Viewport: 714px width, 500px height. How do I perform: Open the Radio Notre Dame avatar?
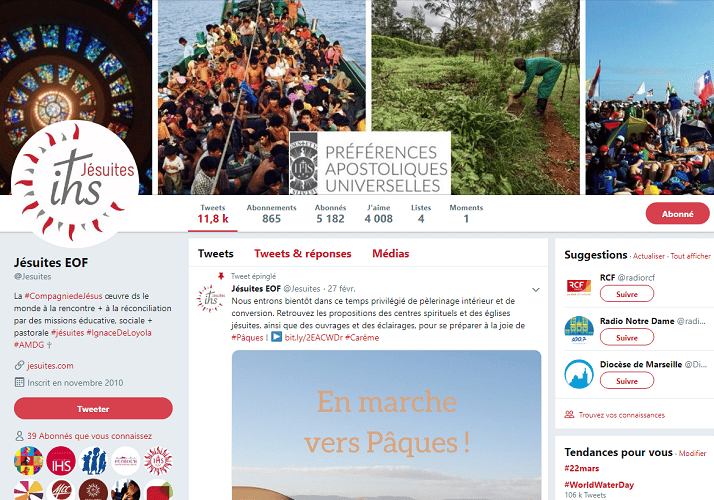(x=579, y=331)
